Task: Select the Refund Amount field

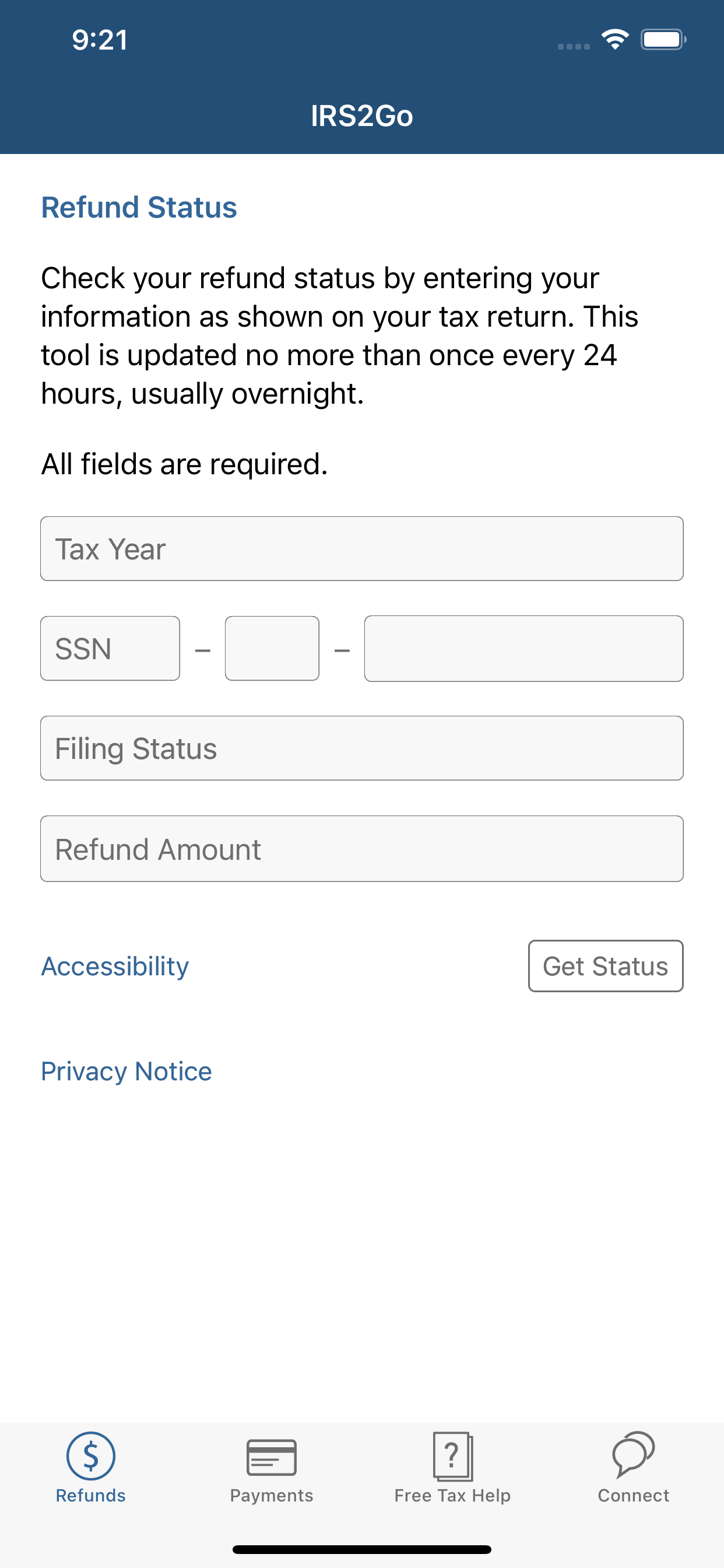Action: click(362, 849)
